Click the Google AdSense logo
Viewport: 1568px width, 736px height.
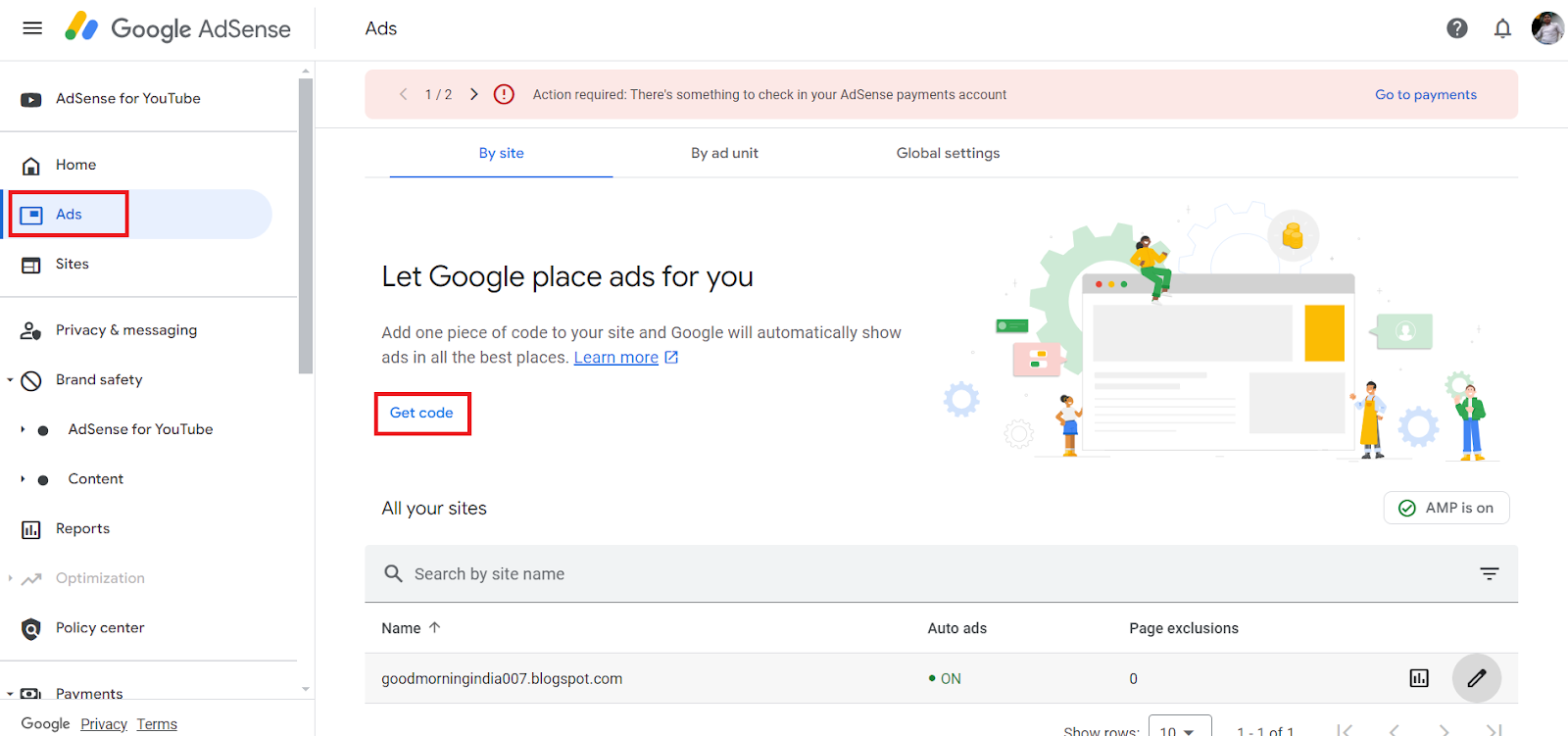[177, 28]
